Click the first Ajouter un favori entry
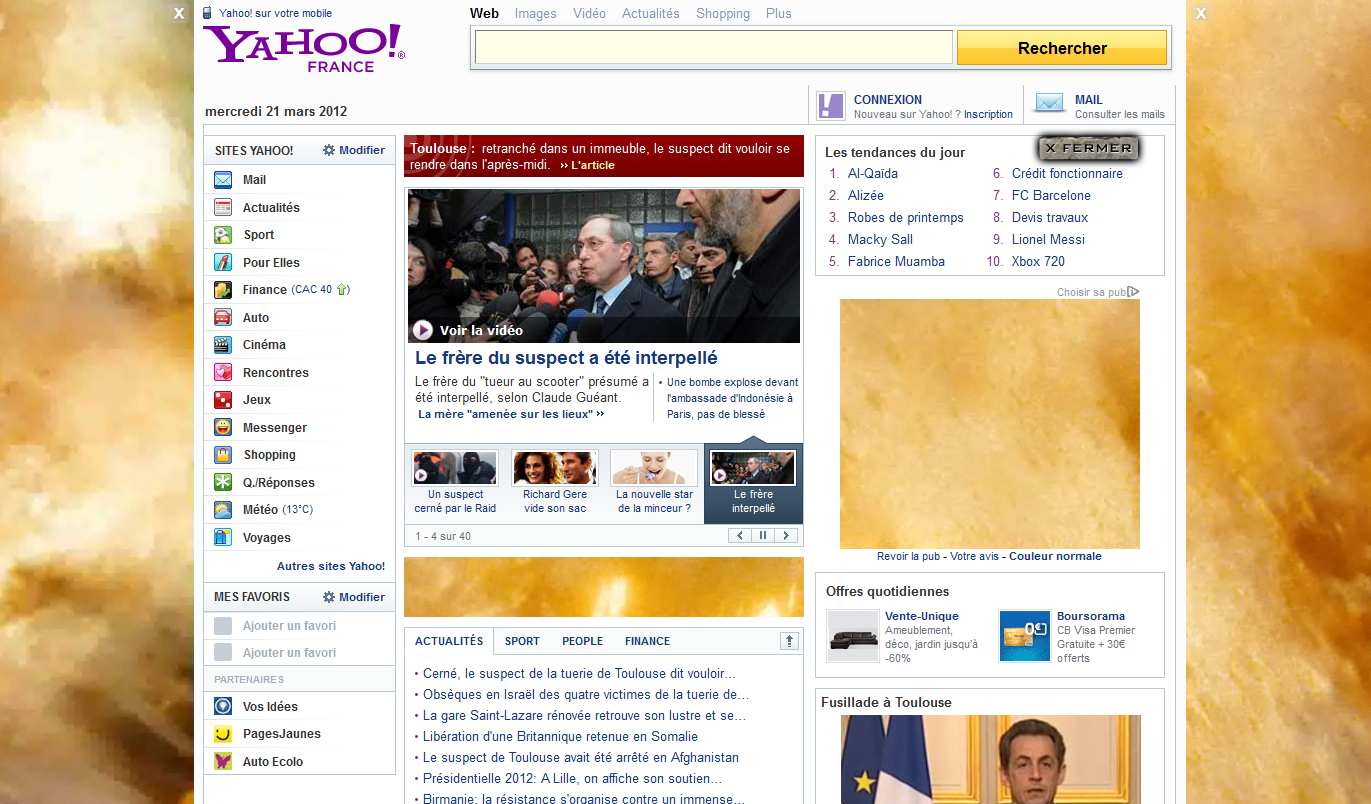1371x804 pixels. (x=289, y=626)
